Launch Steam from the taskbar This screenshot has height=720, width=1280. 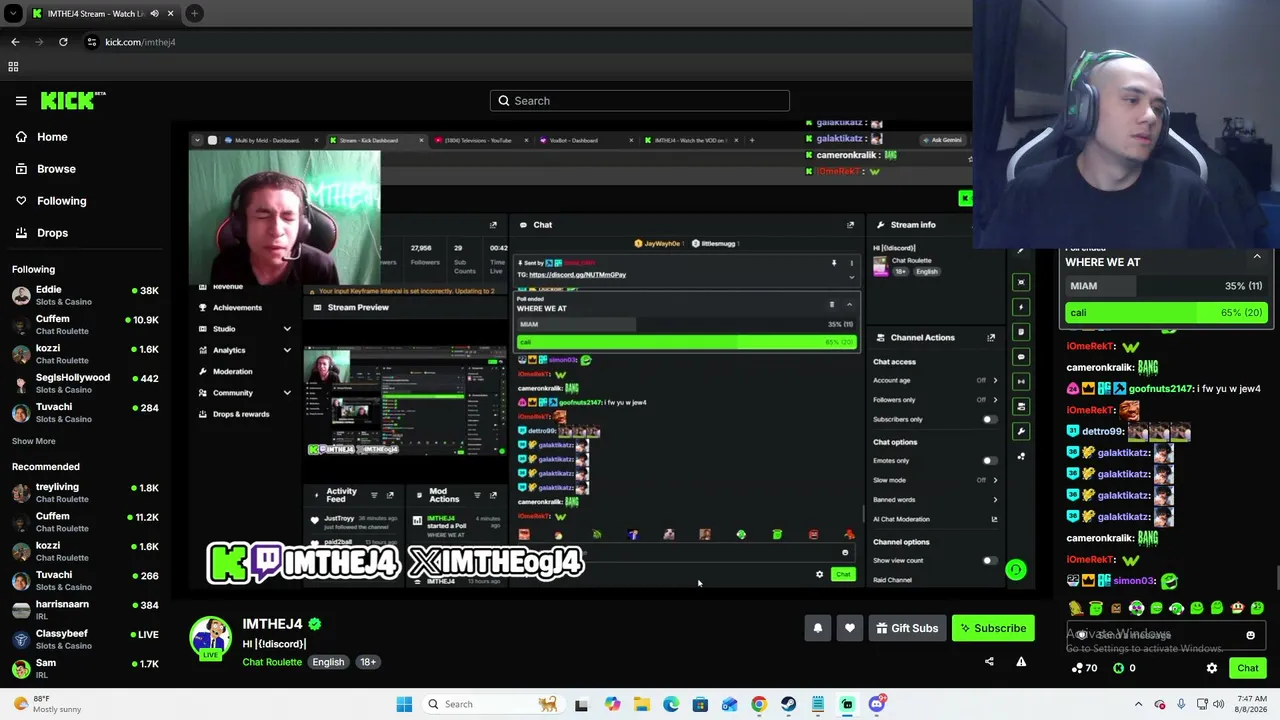tap(789, 704)
